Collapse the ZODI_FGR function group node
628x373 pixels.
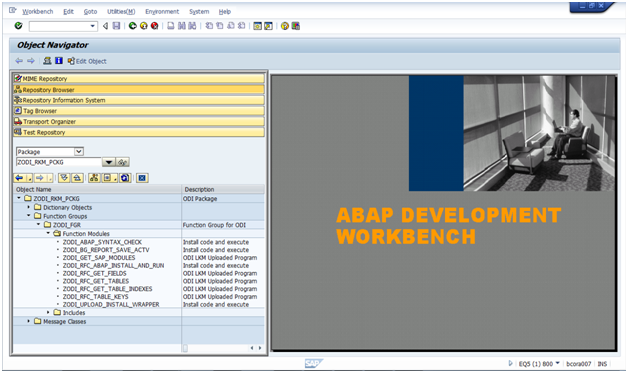pos(38,224)
